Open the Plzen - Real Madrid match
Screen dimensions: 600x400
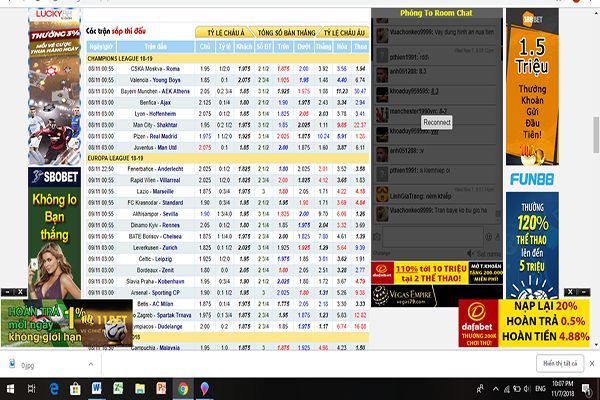(155, 136)
